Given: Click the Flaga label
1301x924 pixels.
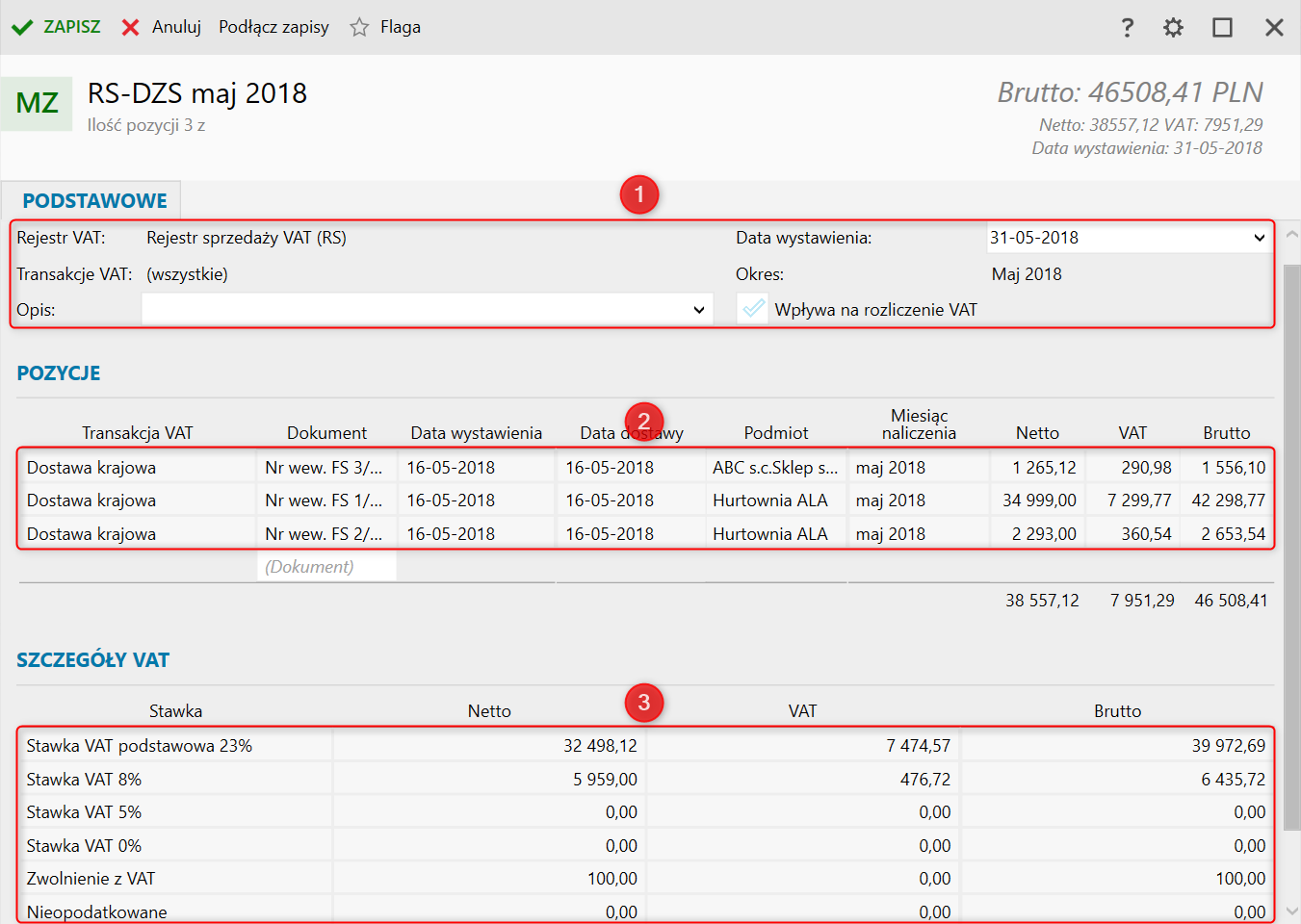Looking at the screenshot, I should point(401,27).
